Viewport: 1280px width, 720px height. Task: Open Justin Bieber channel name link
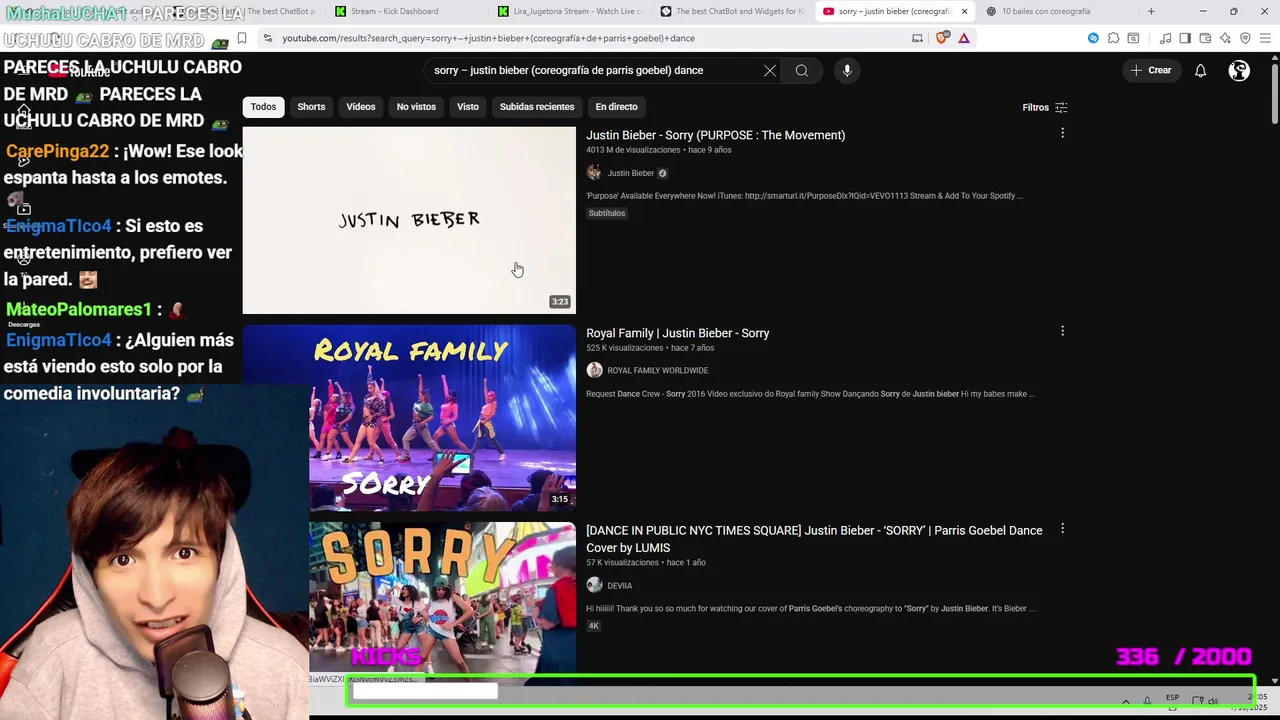631,173
